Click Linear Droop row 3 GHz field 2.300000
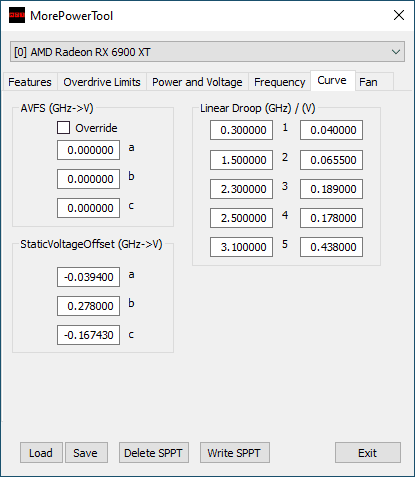 (241, 189)
